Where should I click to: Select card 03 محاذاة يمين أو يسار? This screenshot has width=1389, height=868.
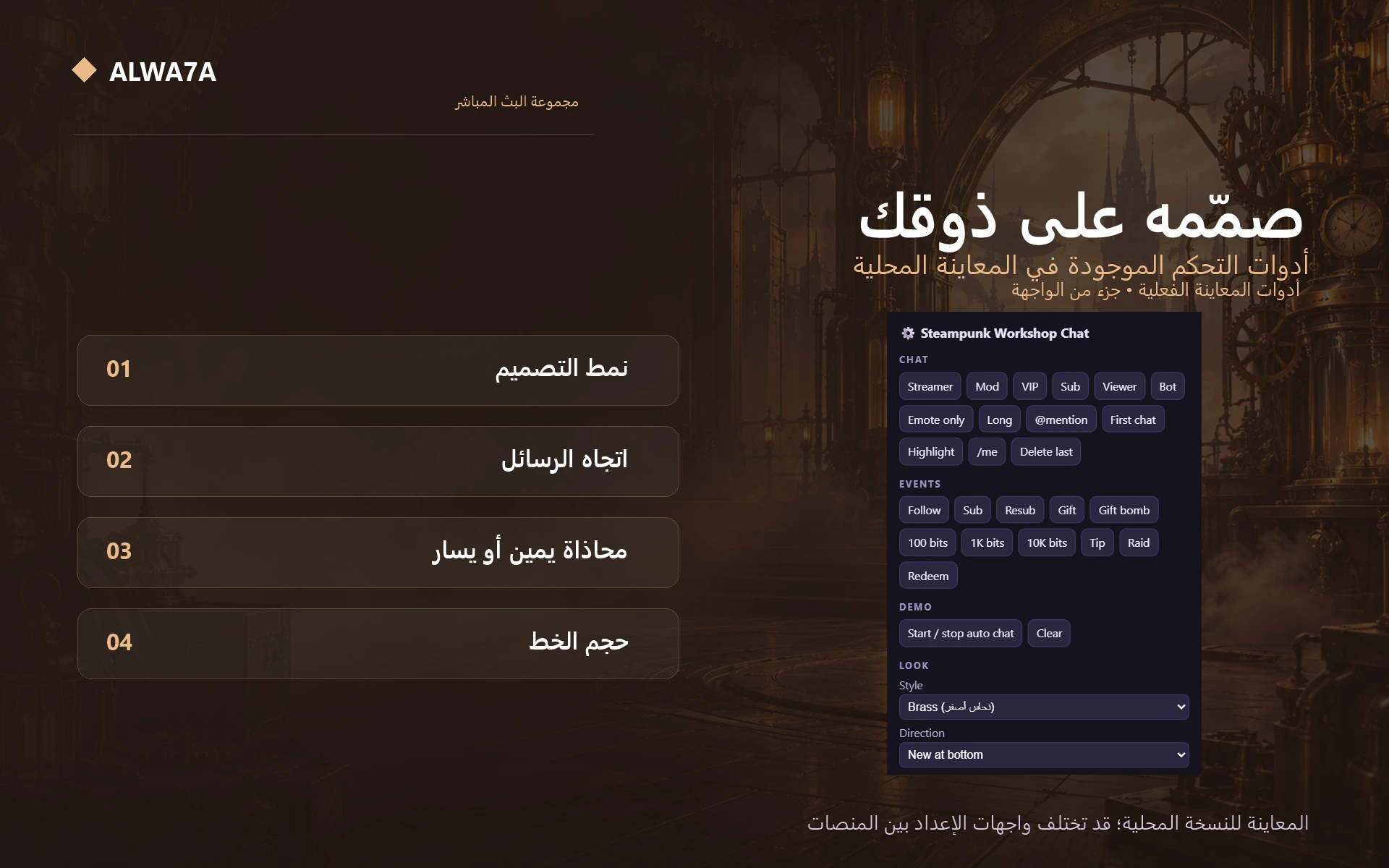pos(378,553)
